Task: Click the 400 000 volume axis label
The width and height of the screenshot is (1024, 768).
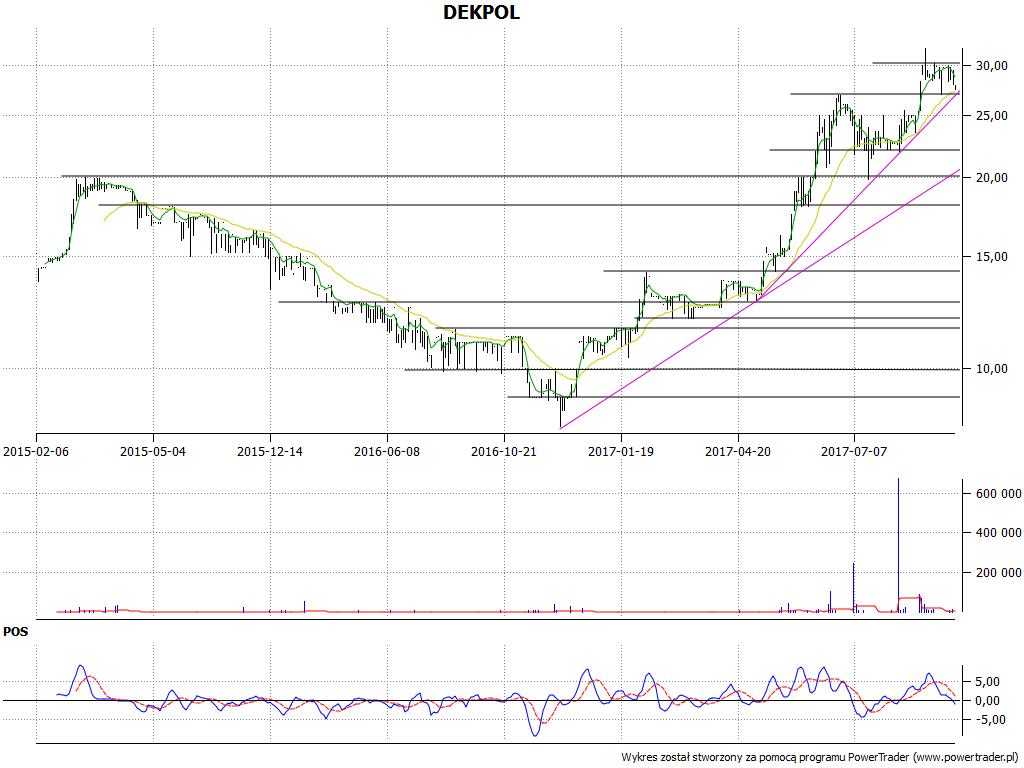Action: pos(999,533)
